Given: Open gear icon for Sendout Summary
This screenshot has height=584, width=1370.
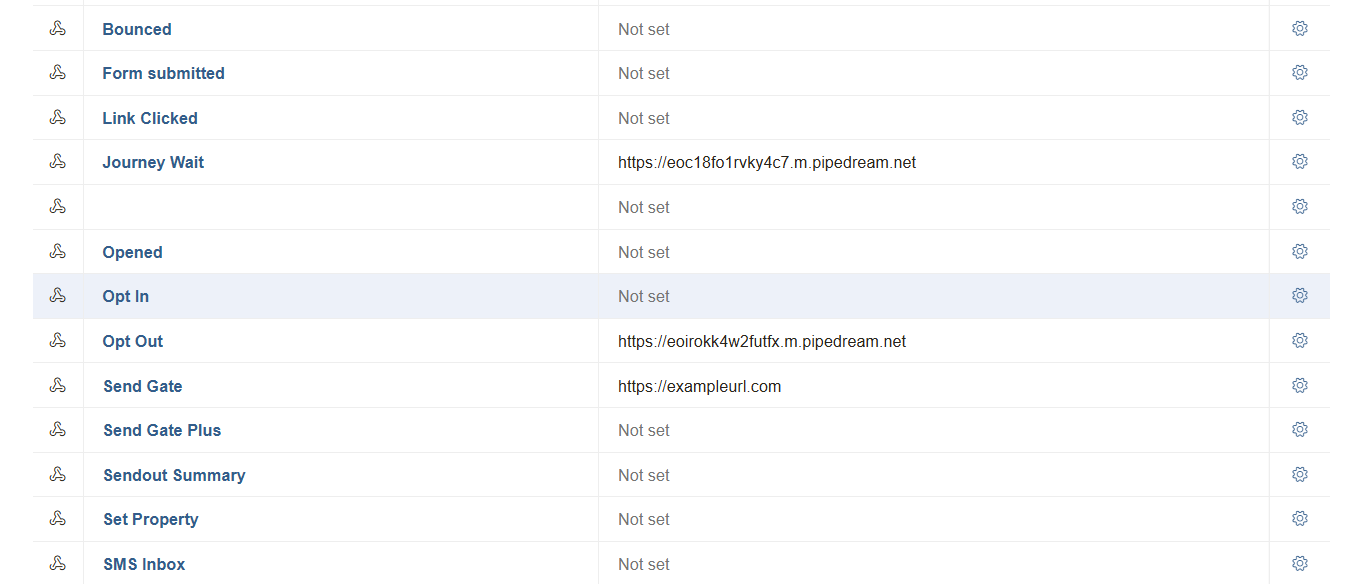Looking at the screenshot, I should 1299,475.
